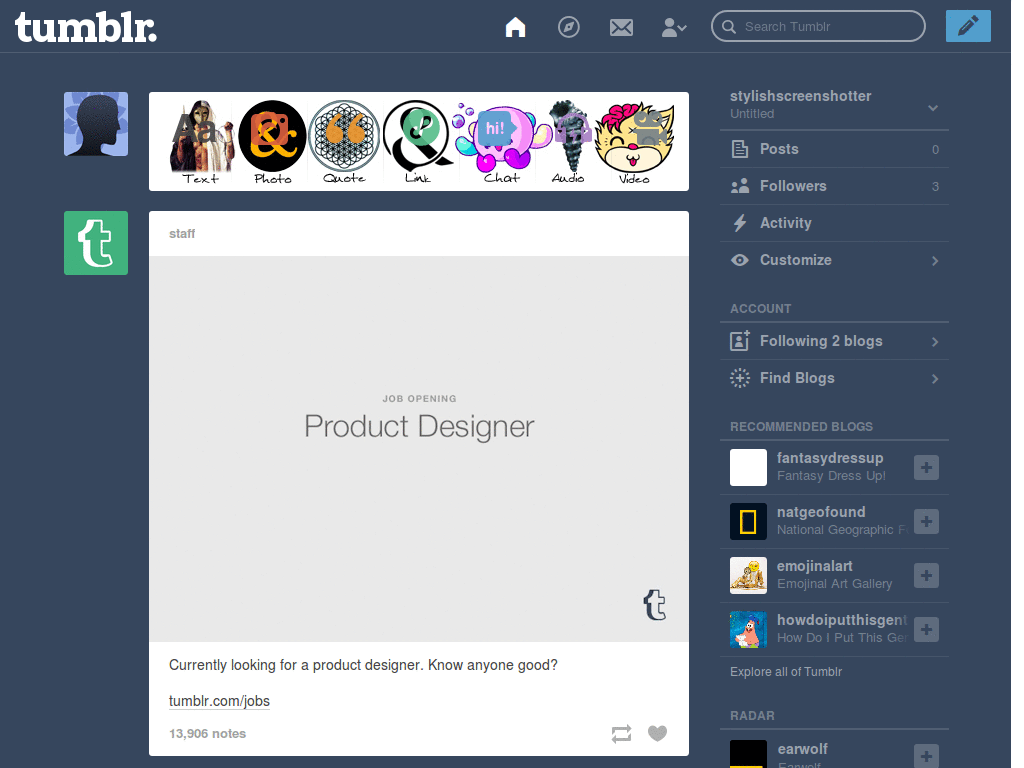Screen dimensions: 1024x768
Task: Open the staff blog name link
Action: (x=182, y=234)
